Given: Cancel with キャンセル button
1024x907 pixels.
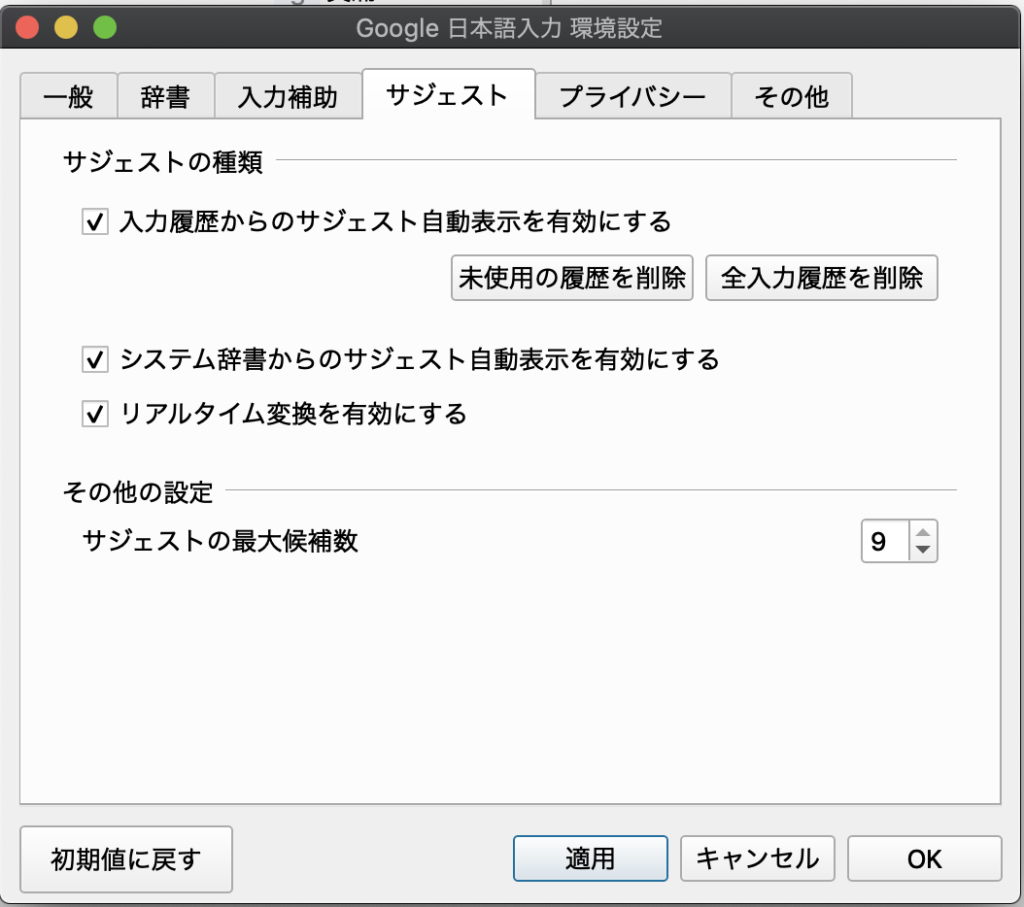Looking at the screenshot, I should click(757, 859).
